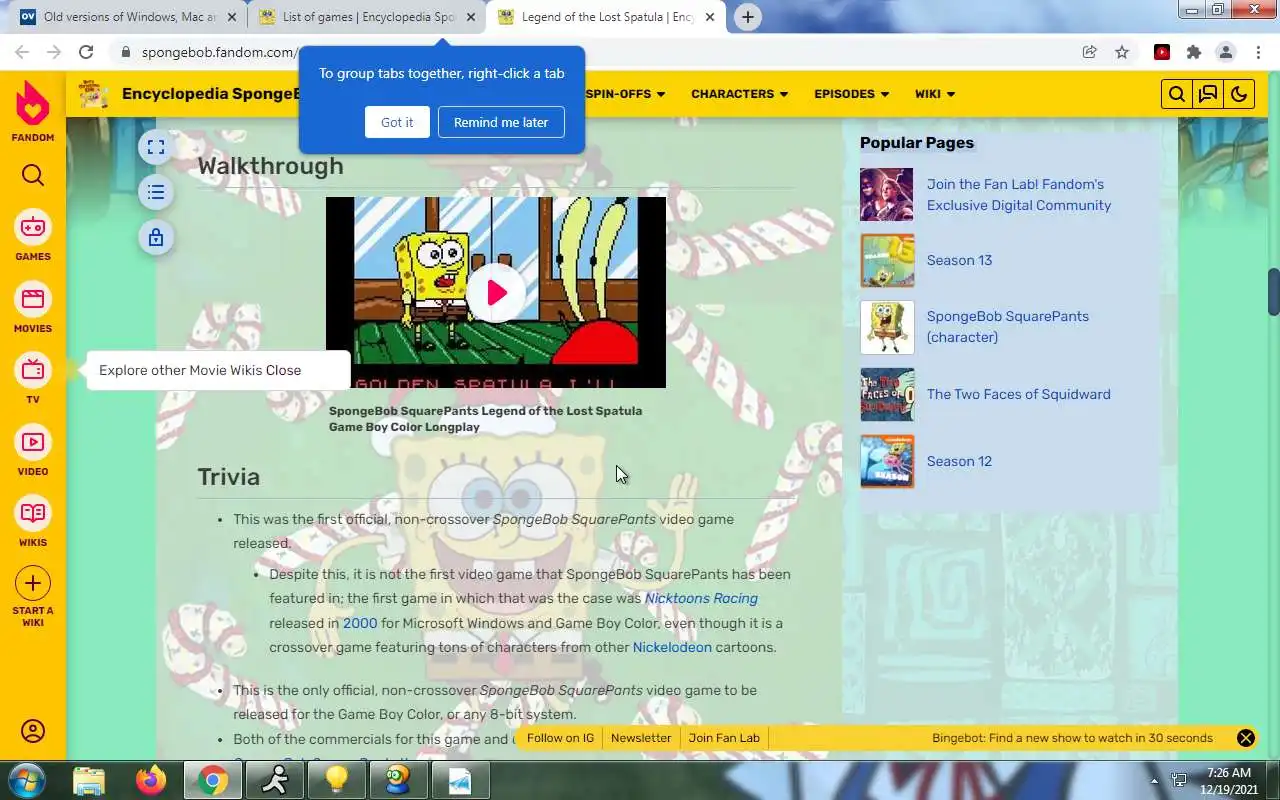The width and height of the screenshot is (1280, 800).
Task: Select the Legend of the Lost Spatula tab
Action: coord(606,17)
